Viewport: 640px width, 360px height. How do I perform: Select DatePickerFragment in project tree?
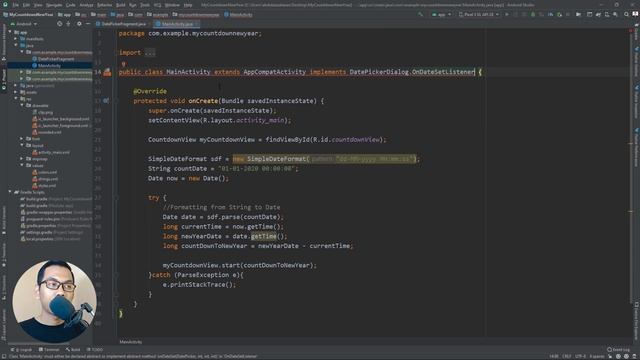click(x=53, y=59)
